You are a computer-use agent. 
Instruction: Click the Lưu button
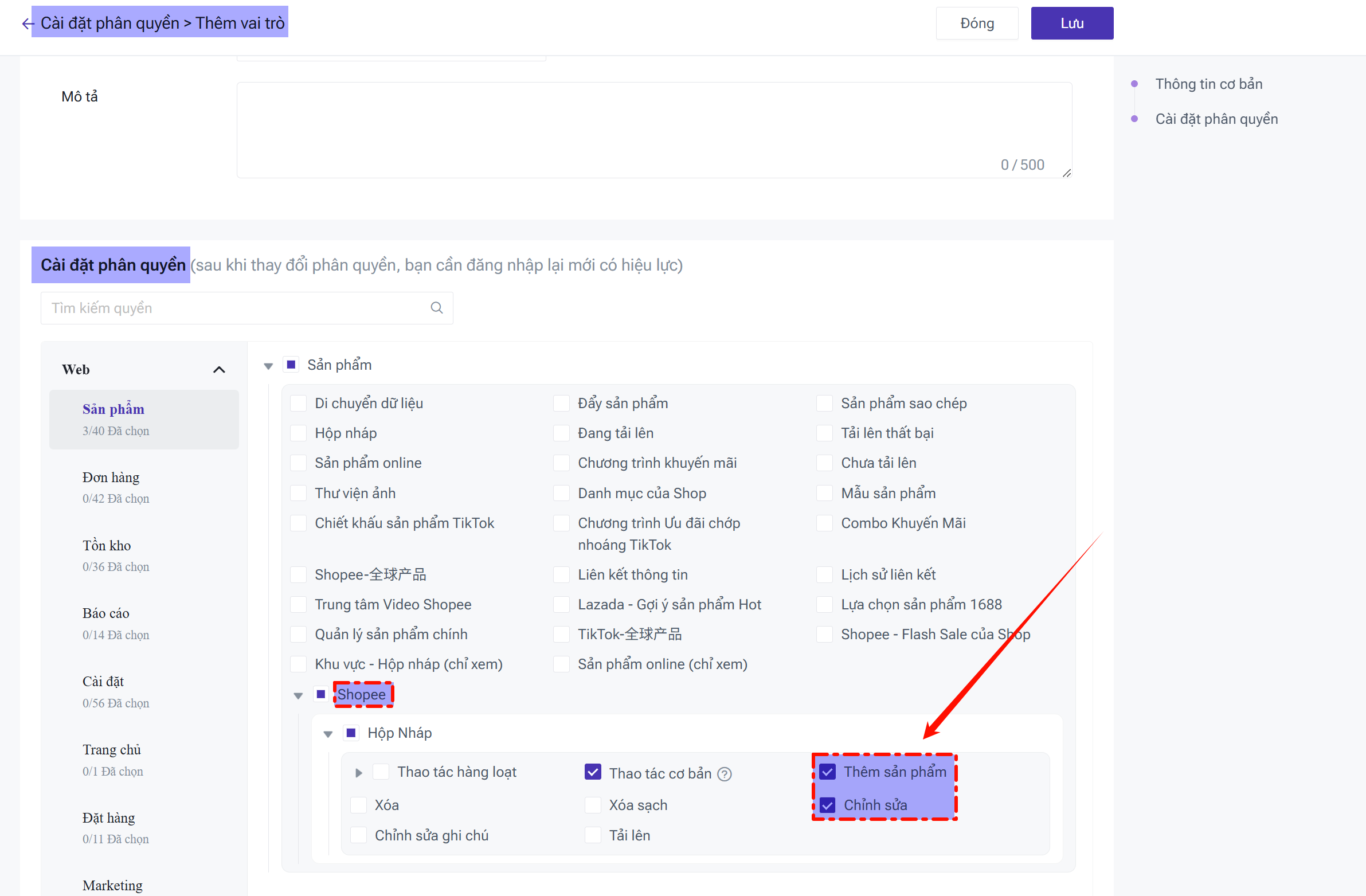1071,24
